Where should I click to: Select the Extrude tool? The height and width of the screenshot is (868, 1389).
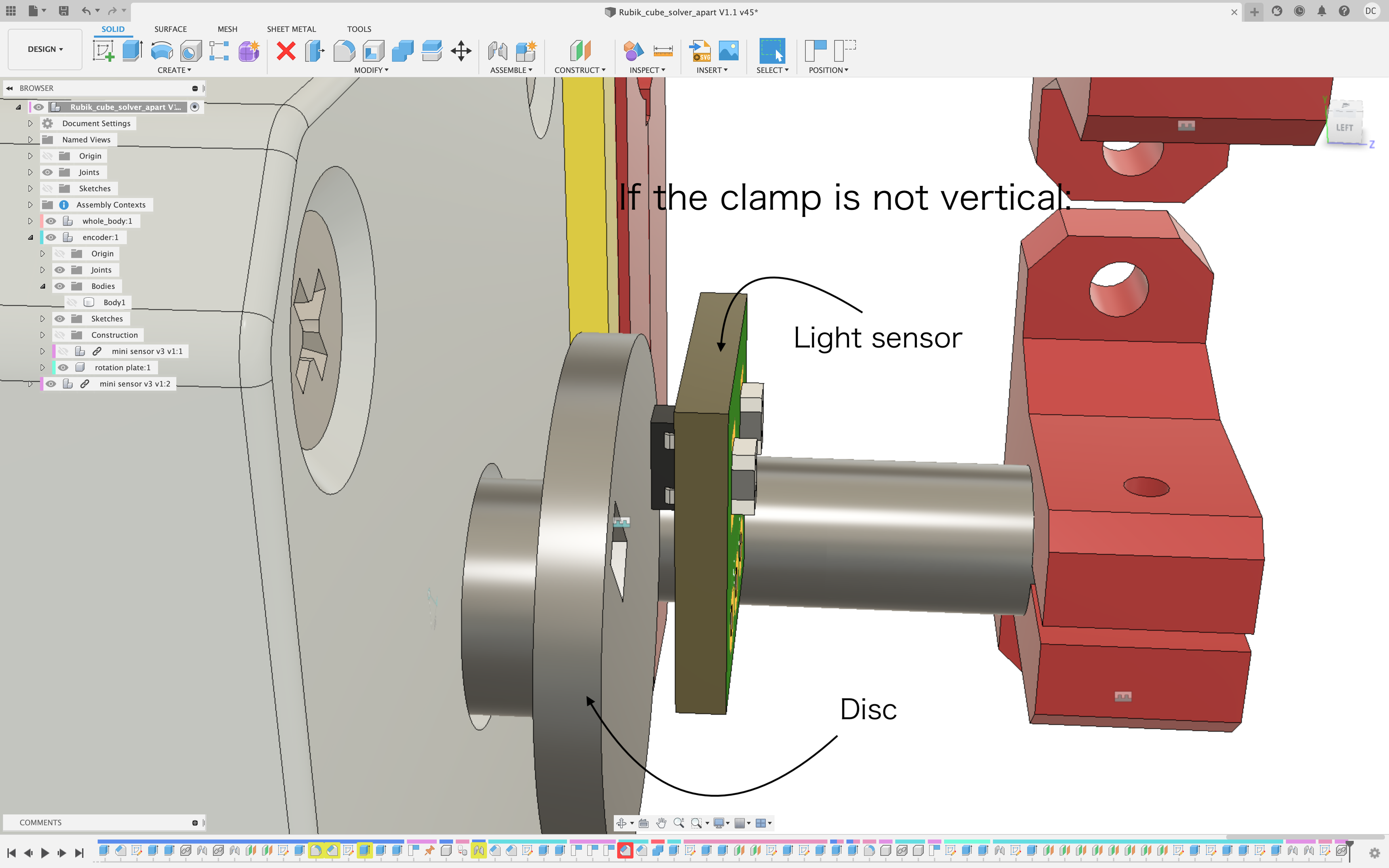point(133,51)
